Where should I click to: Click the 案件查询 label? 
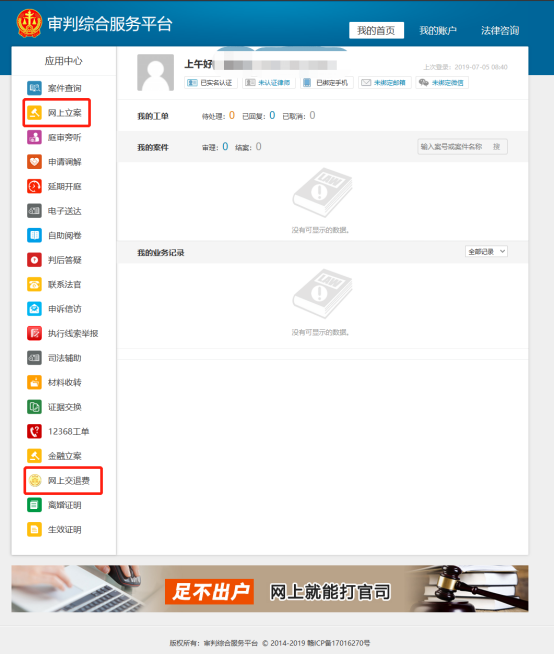pos(65,88)
